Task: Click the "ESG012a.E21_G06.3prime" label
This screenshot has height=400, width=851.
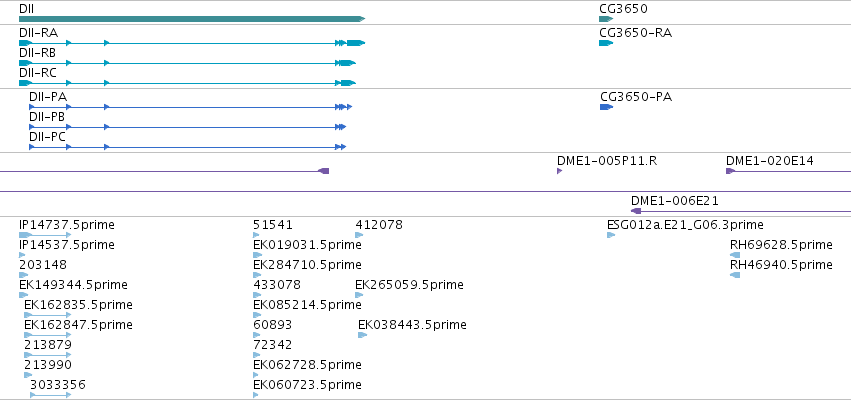Action: (685, 225)
